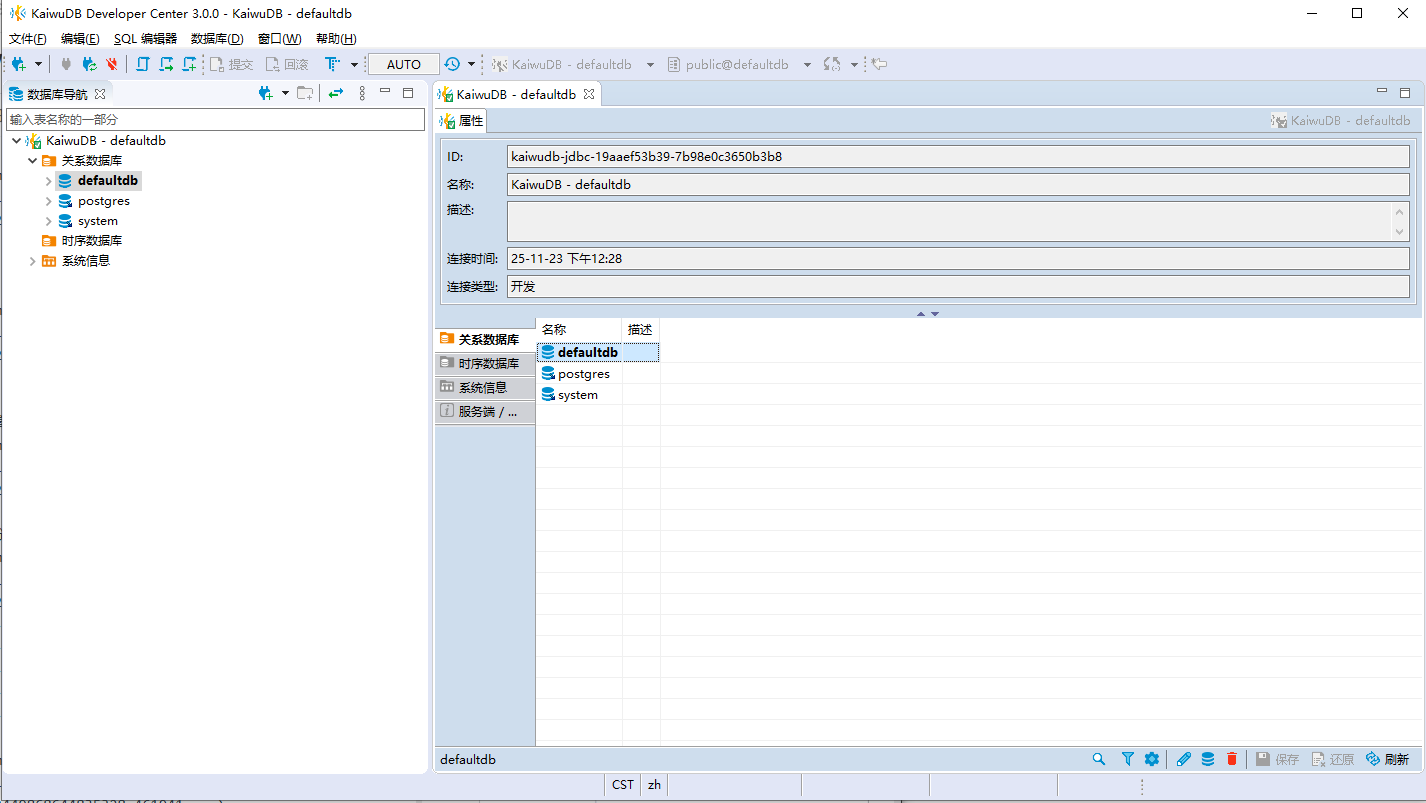
Task: Click the new connection plug icon in main toolbar
Action: point(19,64)
